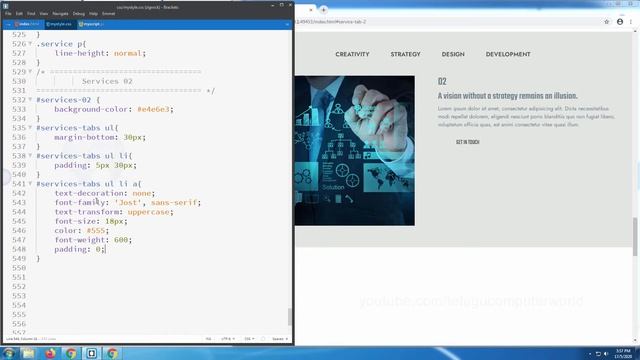Click the Brackets editor vertical scrollbar thumb
The width and height of the screenshot is (640, 360).
click(290, 317)
